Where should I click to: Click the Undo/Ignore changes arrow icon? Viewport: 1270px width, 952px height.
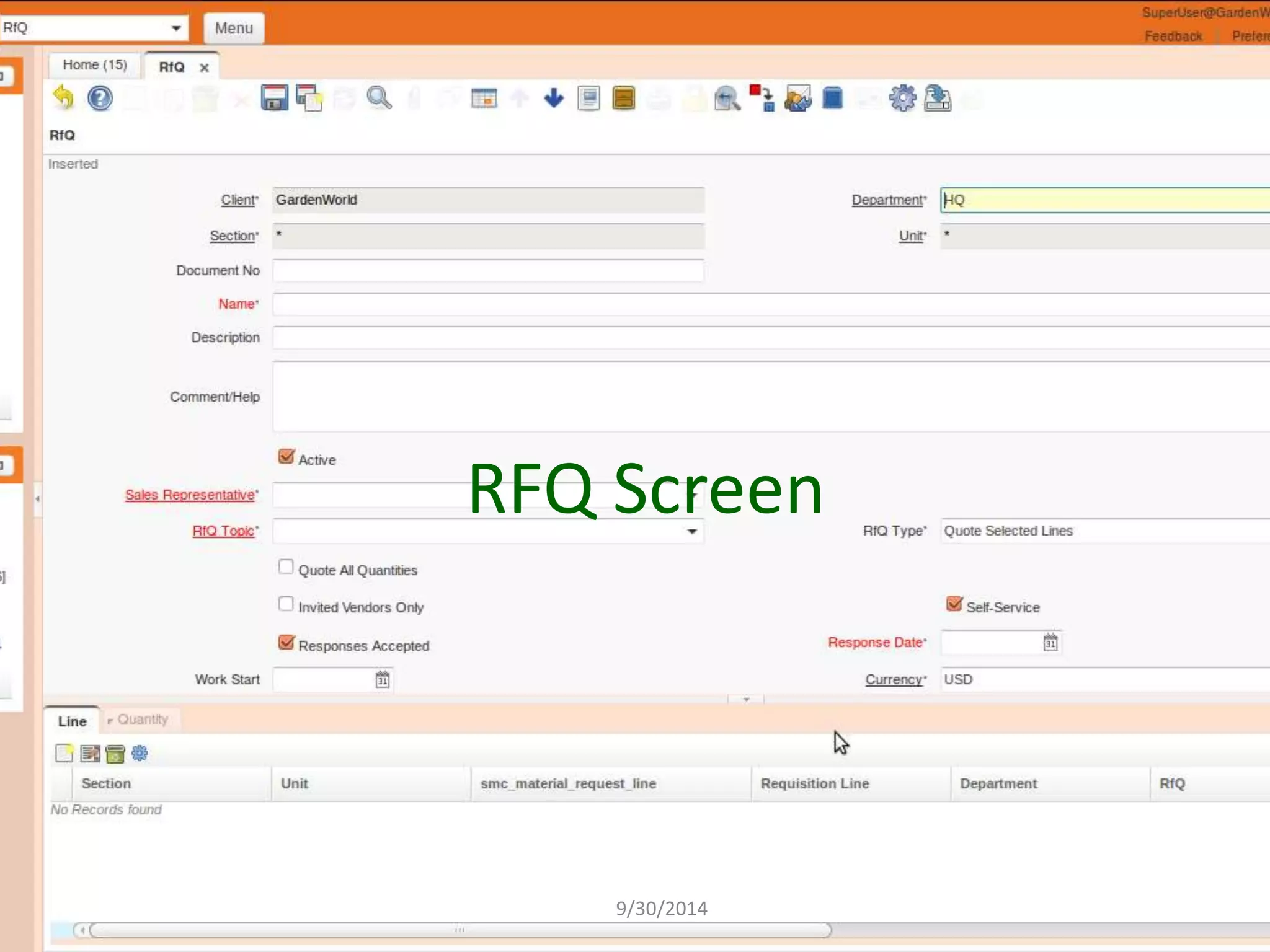click(63, 98)
